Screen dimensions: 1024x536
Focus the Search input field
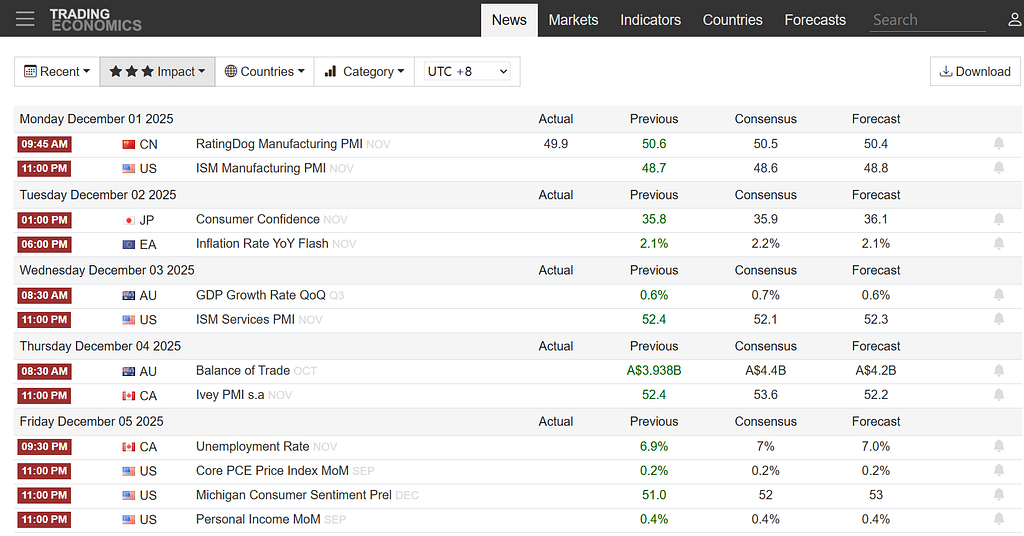pos(927,20)
